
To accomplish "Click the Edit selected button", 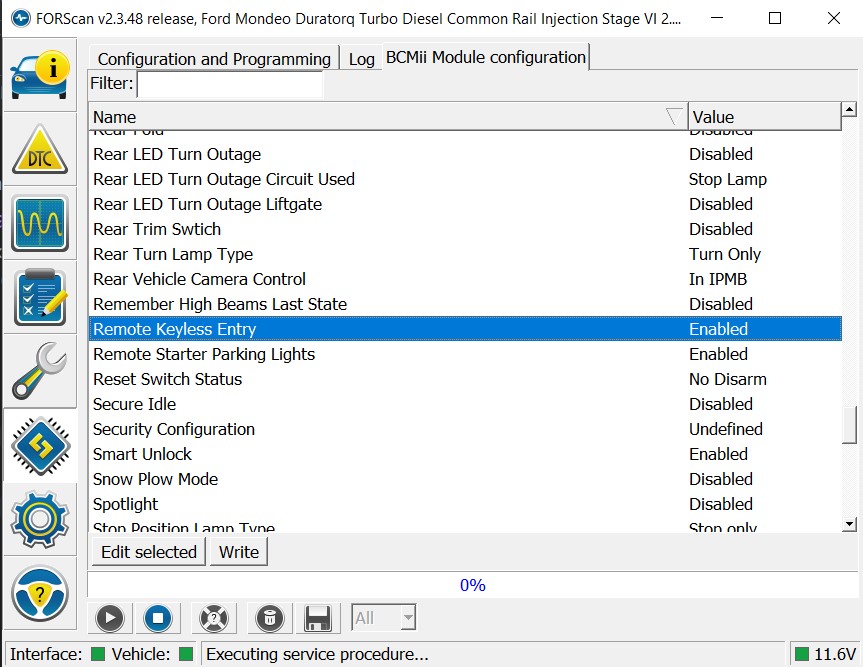I will click(x=149, y=552).
